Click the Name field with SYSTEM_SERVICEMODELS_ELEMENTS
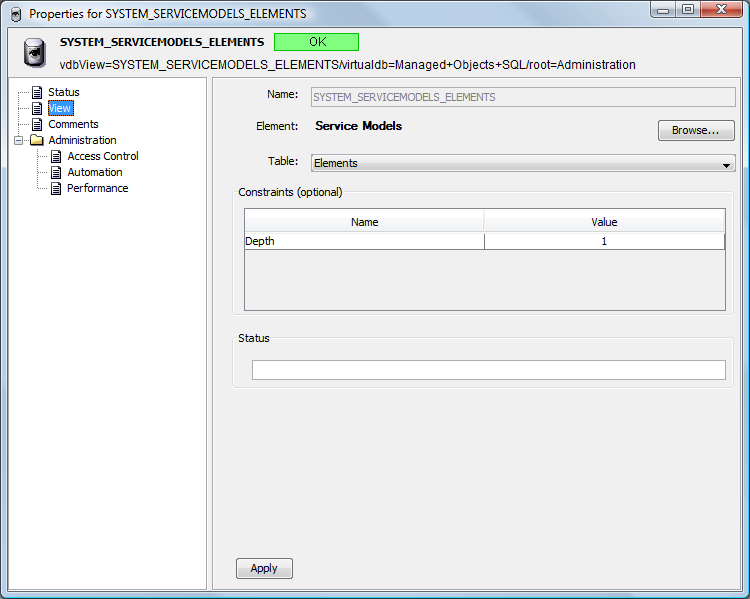The height and width of the screenshot is (599, 750). [523, 97]
